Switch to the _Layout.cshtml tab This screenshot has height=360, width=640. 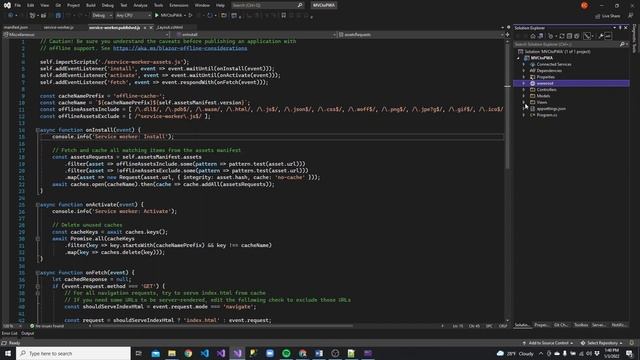click(170, 27)
